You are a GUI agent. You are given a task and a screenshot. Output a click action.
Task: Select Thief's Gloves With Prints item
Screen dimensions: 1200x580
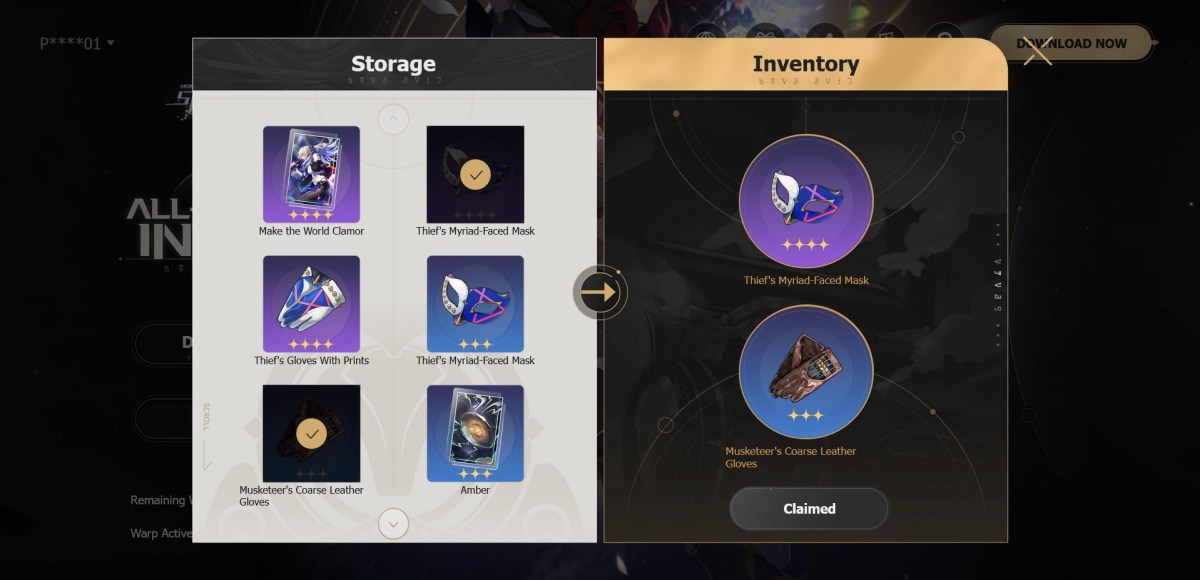pos(311,304)
